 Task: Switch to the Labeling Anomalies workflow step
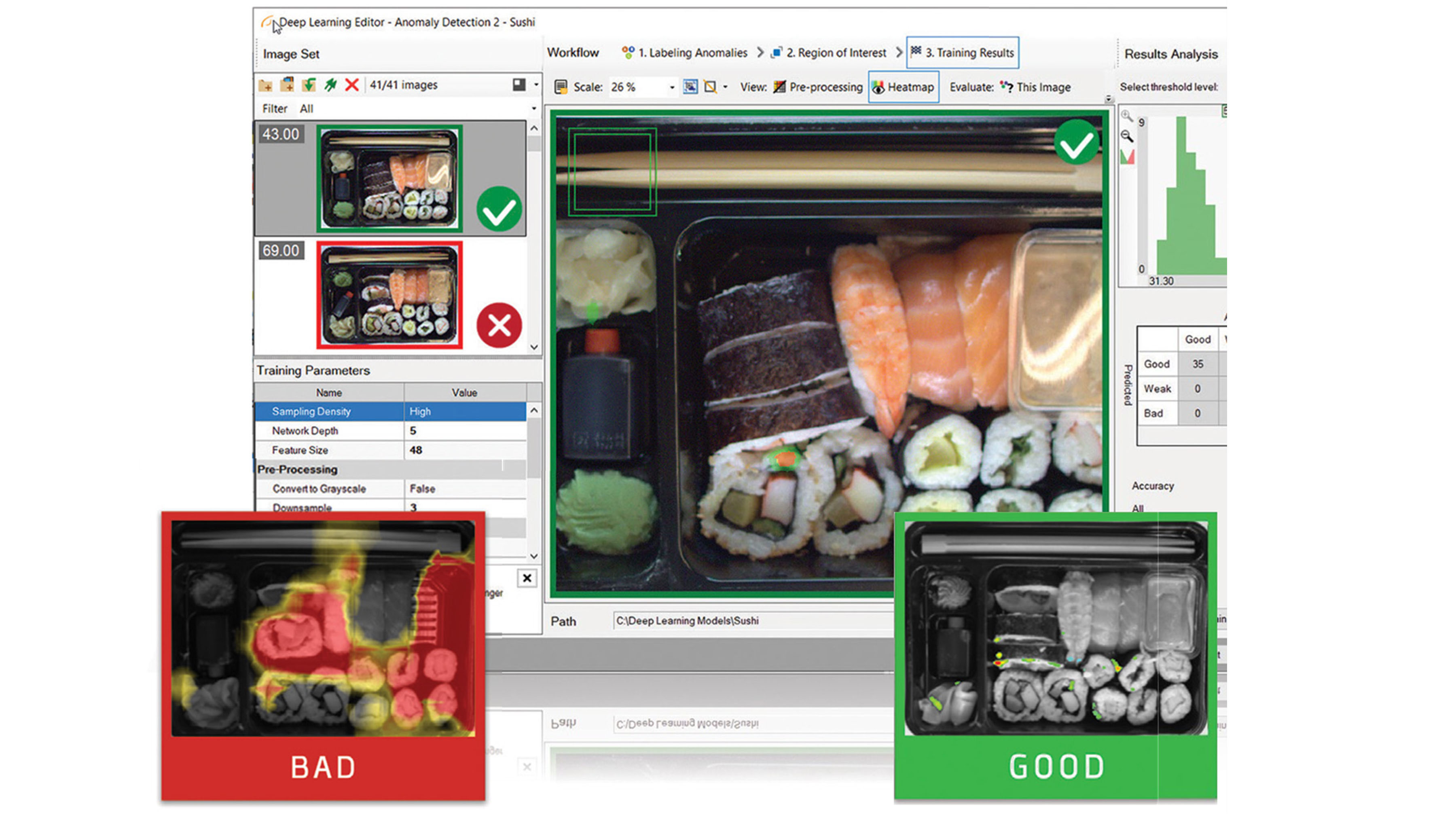coord(692,53)
